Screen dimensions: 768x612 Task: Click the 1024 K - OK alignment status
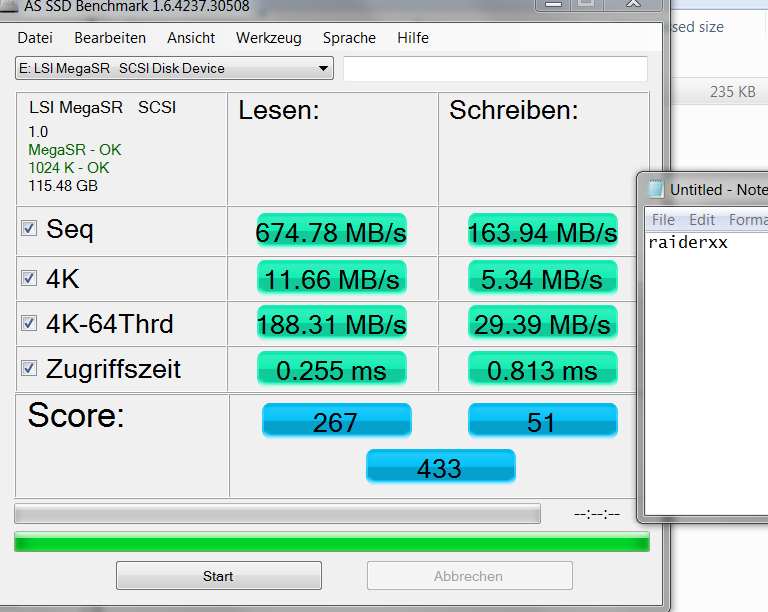click(x=69, y=168)
